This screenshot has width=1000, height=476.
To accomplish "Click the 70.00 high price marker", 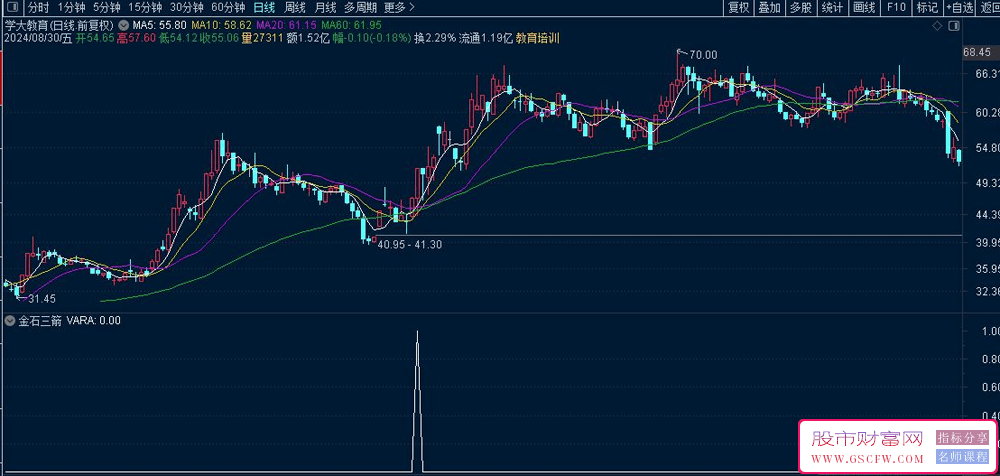I will [x=703, y=56].
